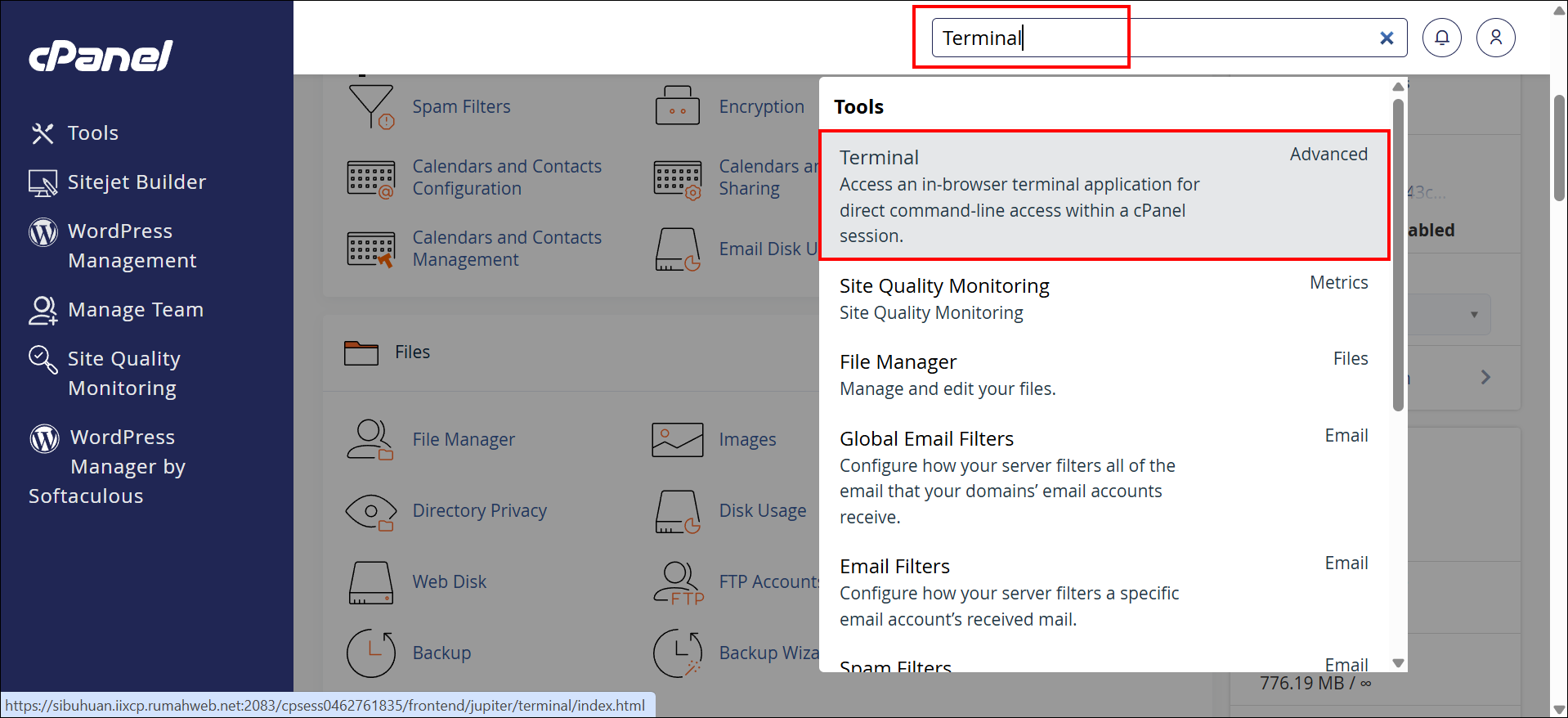
Task: Click the Images picture icon
Action: click(x=677, y=440)
